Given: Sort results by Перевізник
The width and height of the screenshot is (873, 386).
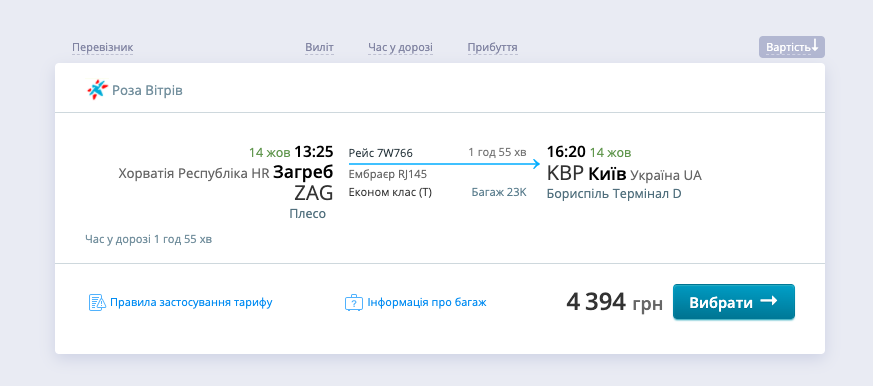Looking at the screenshot, I should tap(102, 47).
